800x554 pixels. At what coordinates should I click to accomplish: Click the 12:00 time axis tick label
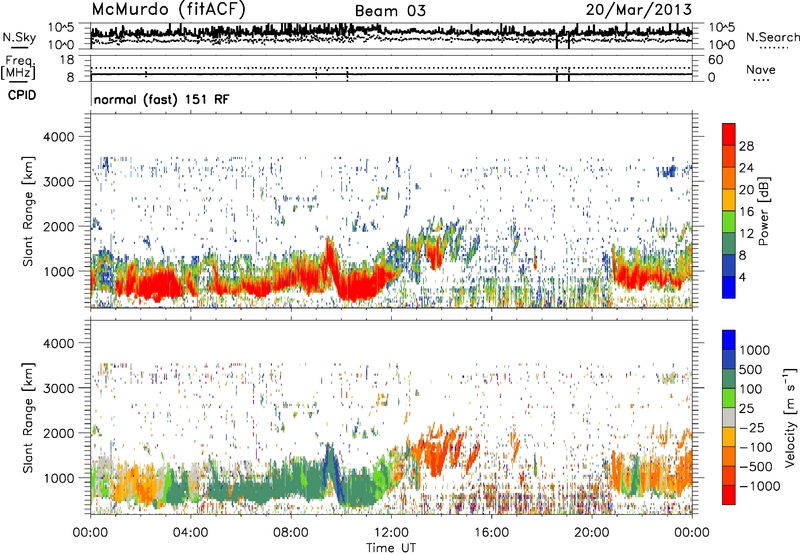(x=391, y=533)
